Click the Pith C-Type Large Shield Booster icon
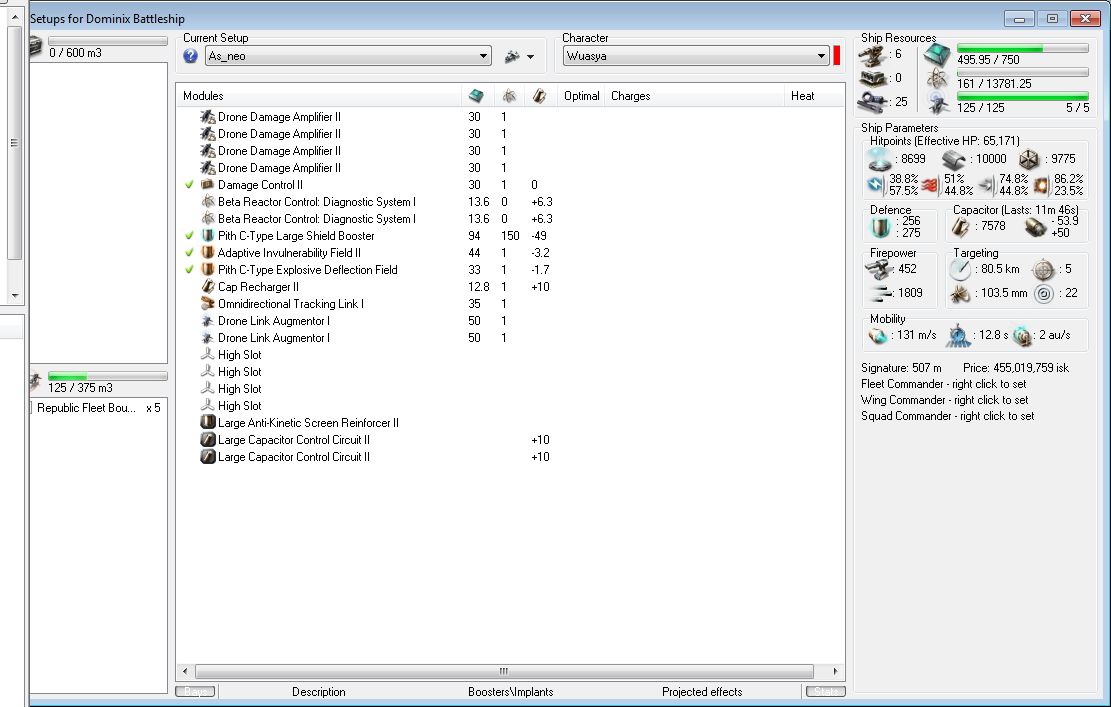This screenshot has width=1111, height=707. point(208,236)
